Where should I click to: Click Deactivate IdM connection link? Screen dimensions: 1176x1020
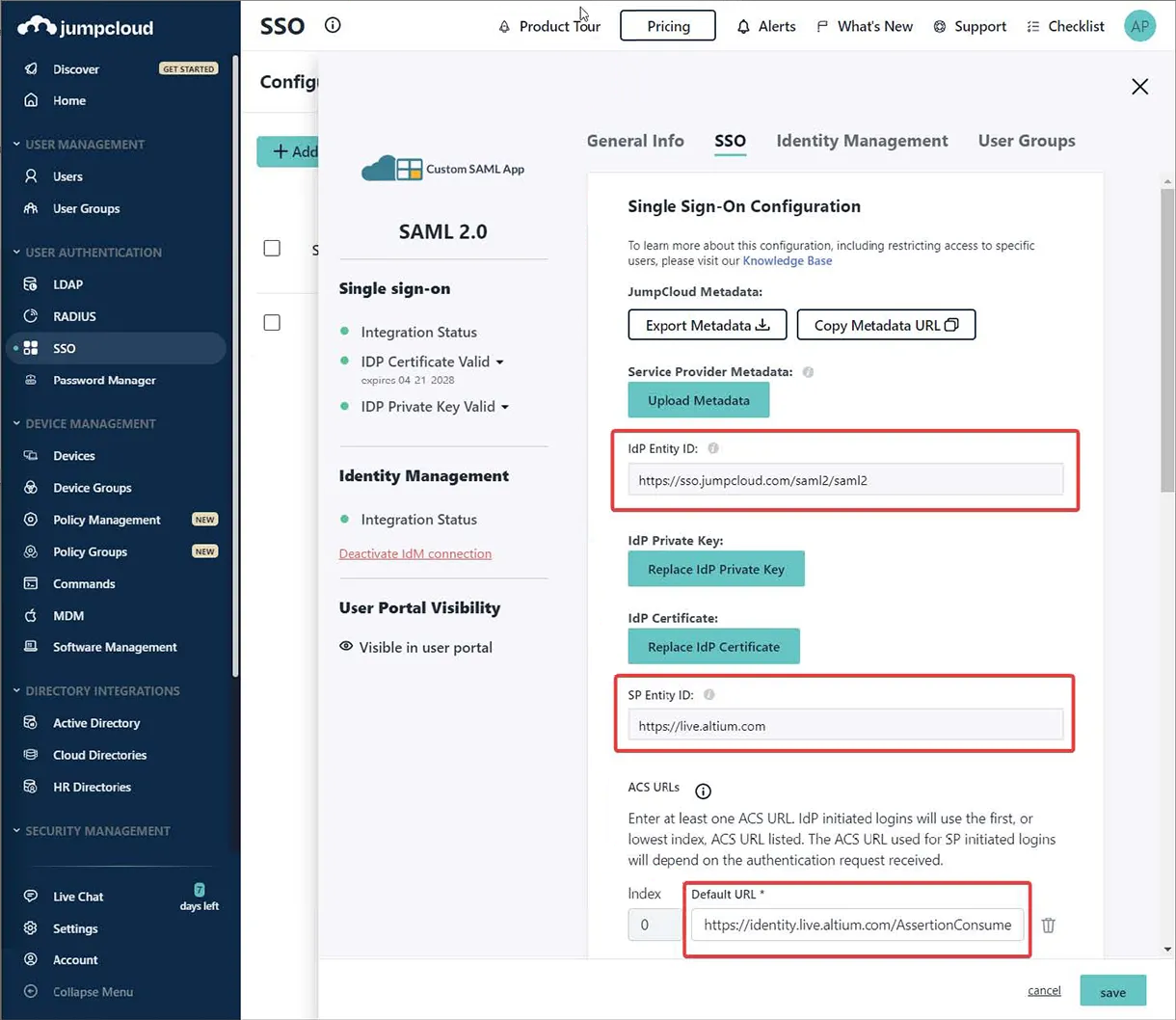coord(415,553)
